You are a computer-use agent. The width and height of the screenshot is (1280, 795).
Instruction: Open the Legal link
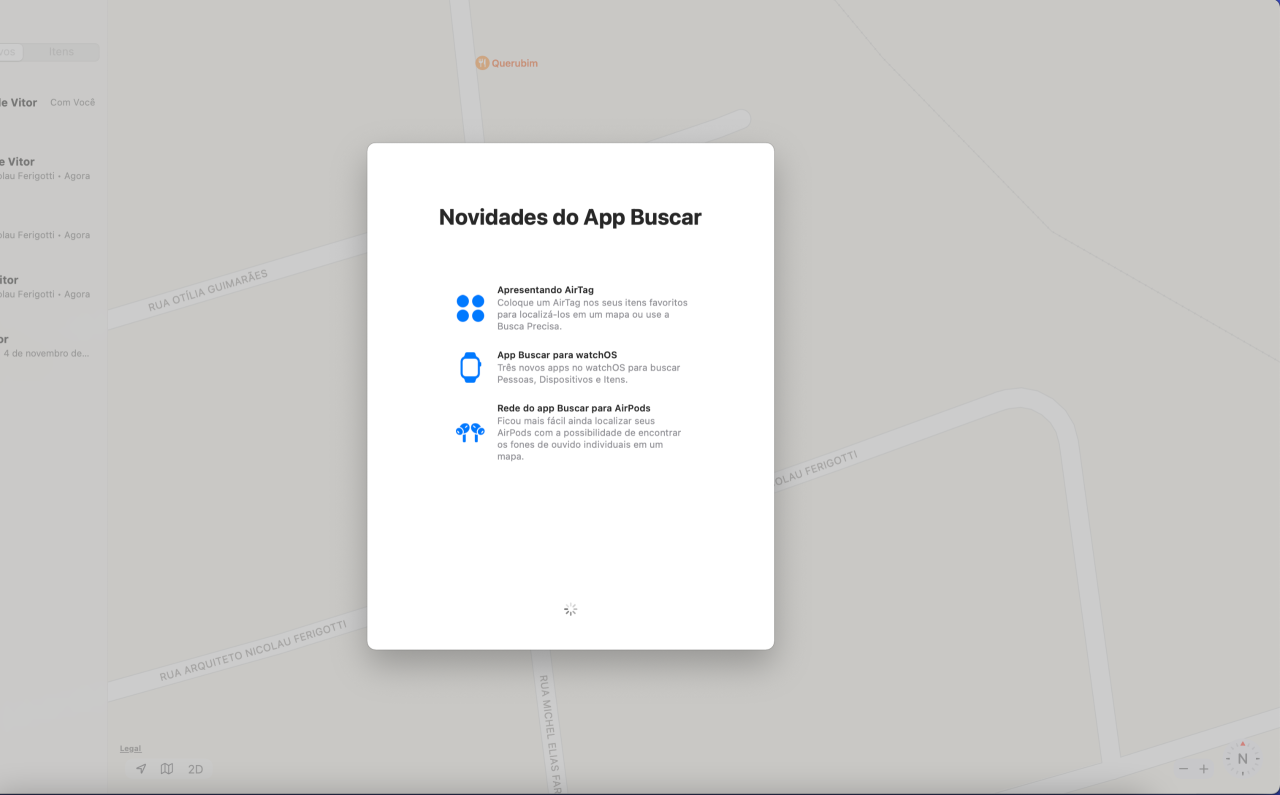pyautogui.click(x=130, y=748)
